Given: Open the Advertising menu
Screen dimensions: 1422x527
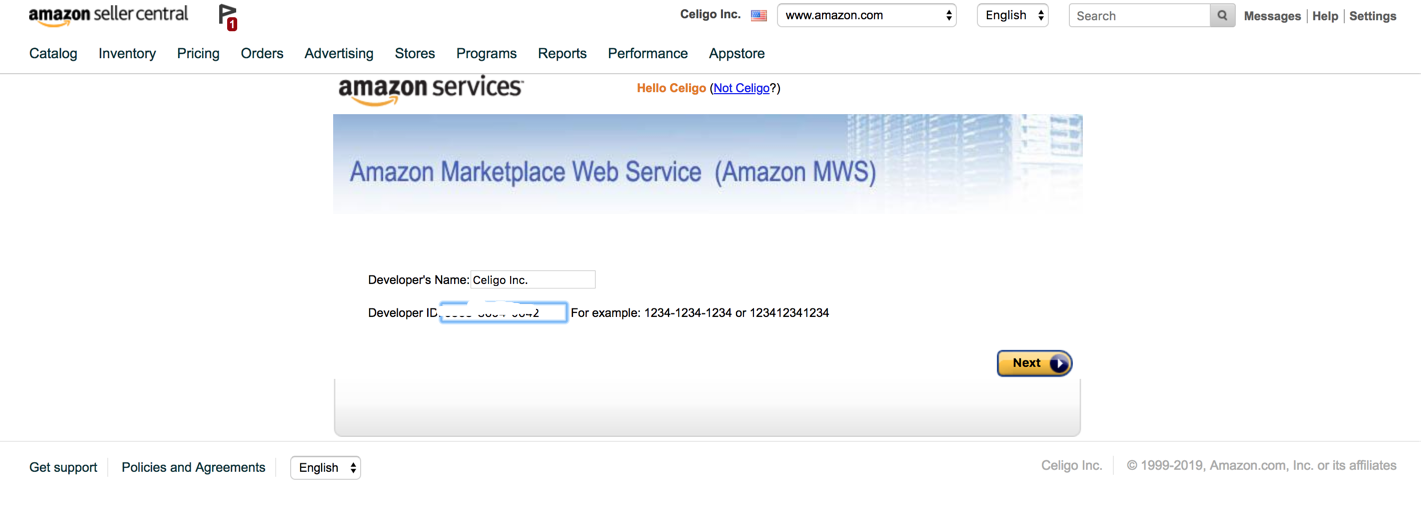Looking at the screenshot, I should (339, 54).
